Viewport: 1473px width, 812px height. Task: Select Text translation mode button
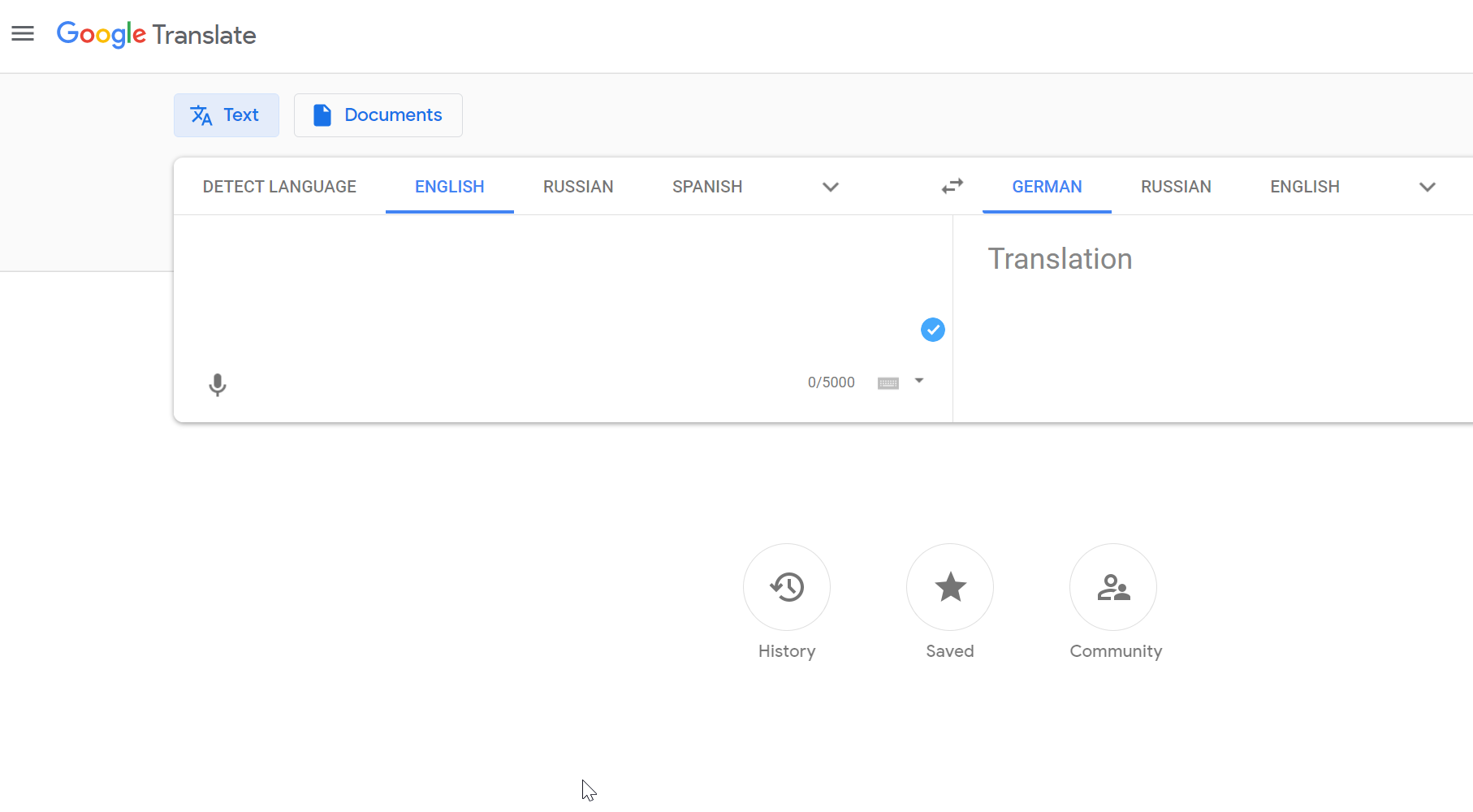click(x=226, y=115)
